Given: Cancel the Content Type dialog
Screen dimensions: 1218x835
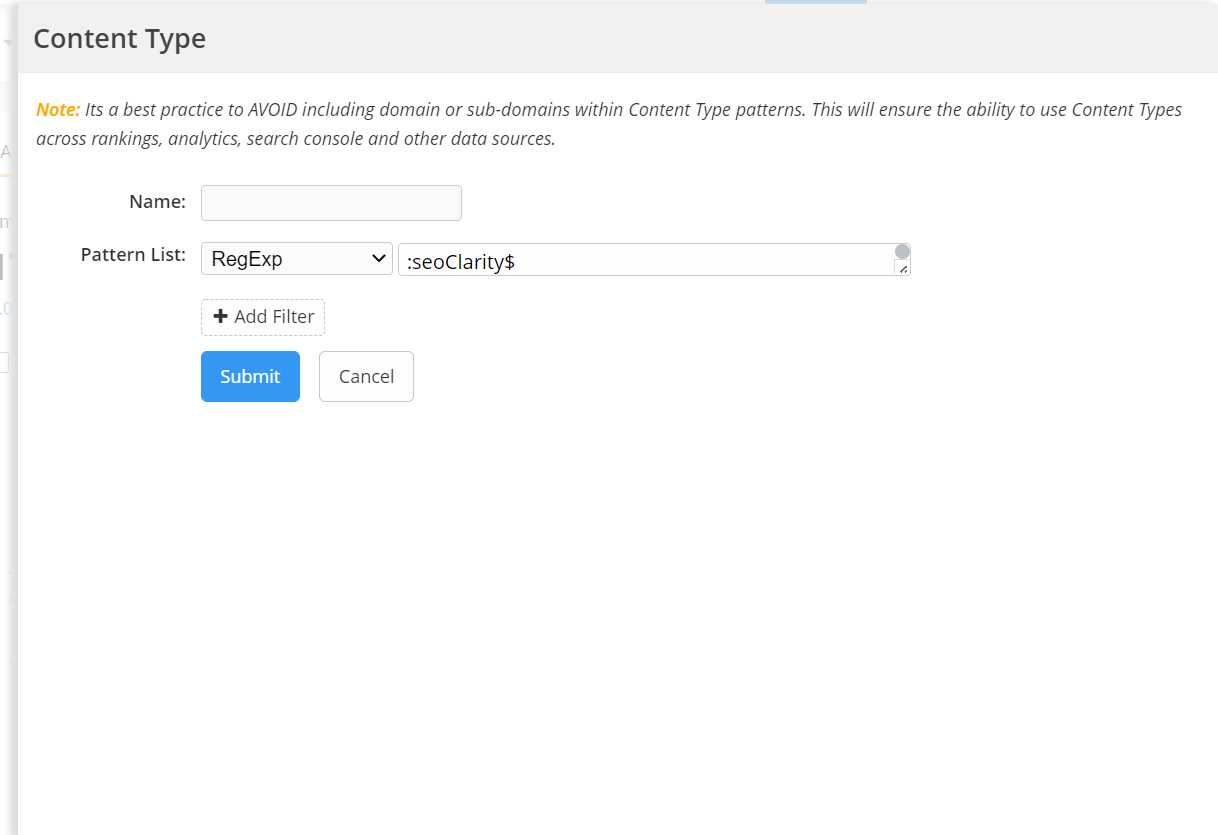Looking at the screenshot, I should pyautogui.click(x=366, y=376).
